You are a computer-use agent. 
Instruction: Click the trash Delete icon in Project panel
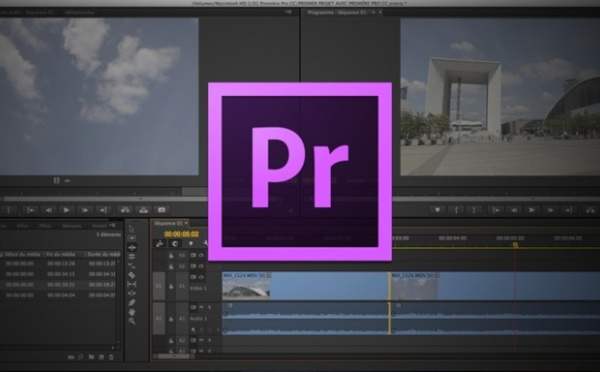pos(111,357)
